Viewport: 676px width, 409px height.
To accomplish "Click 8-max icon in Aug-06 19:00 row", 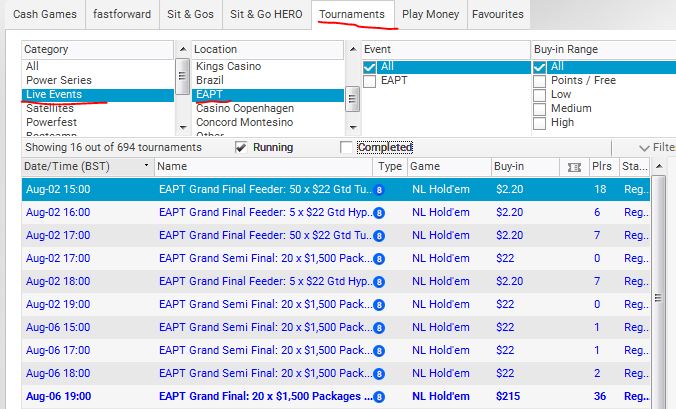I will tap(379, 397).
